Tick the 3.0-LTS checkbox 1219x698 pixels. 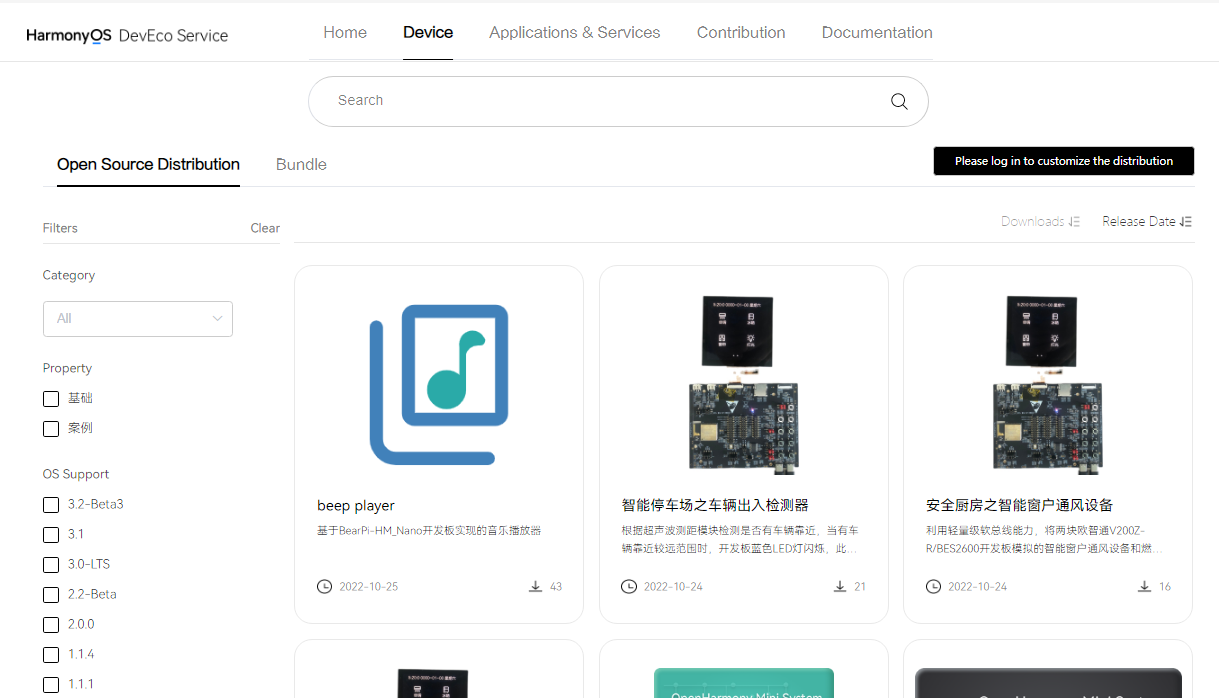pos(51,565)
